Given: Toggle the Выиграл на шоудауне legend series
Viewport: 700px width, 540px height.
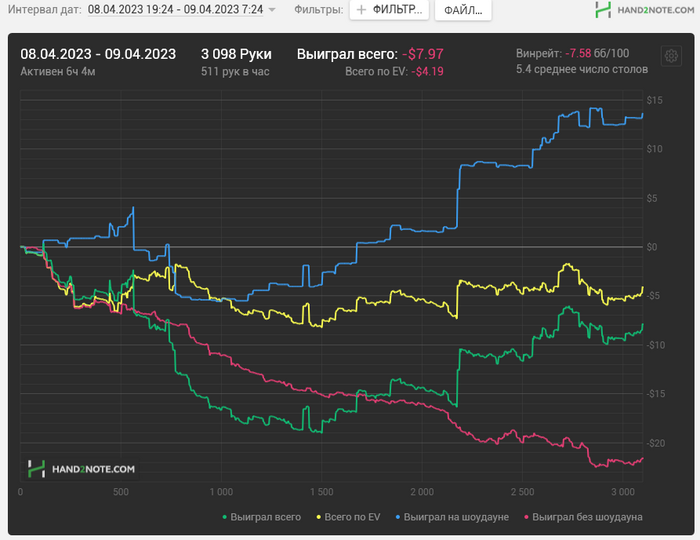Looking at the screenshot, I should point(452,517).
